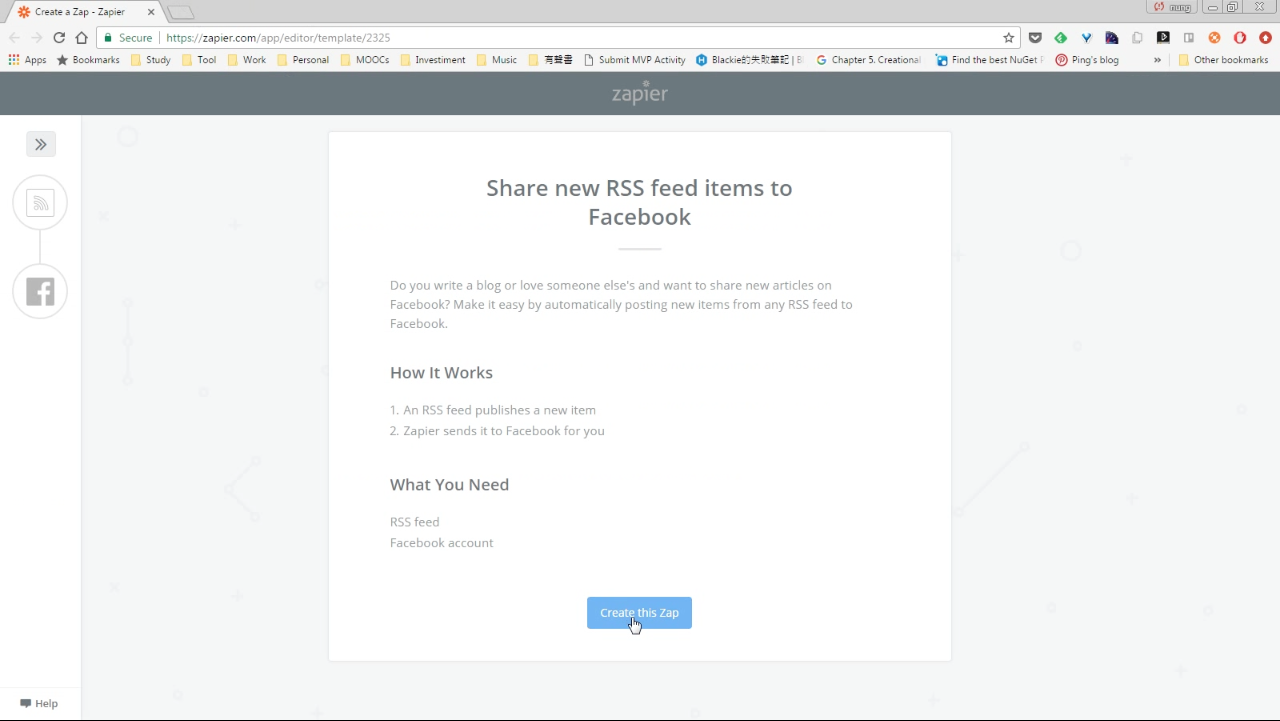Click 'Zapier sends it to Facebook for you' step
Image resolution: width=1280 pixels, height=721 pixels.
coord(504,431)
